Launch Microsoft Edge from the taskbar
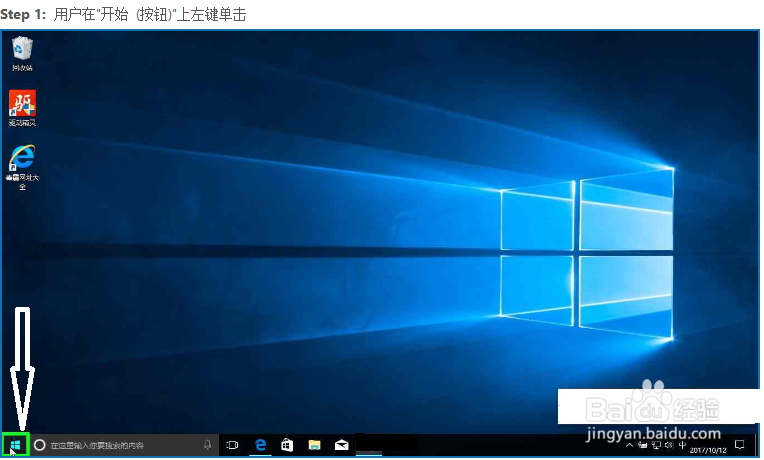This screenshot has width=764, height=460. point(261,444)
